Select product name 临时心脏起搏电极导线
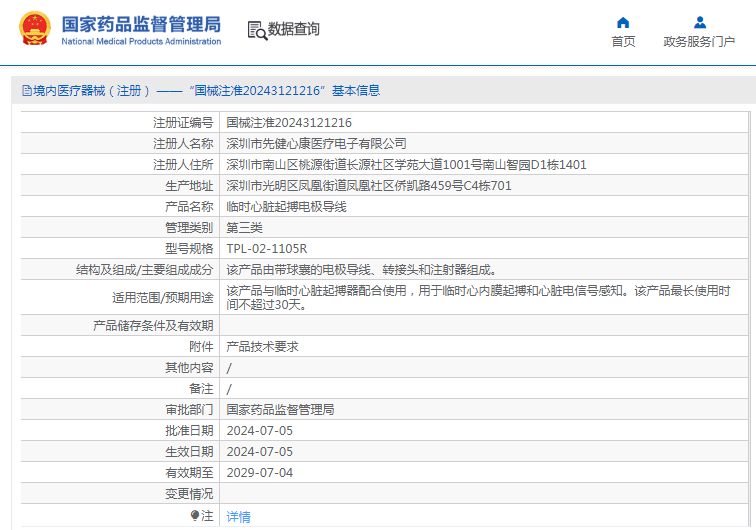 286,207
